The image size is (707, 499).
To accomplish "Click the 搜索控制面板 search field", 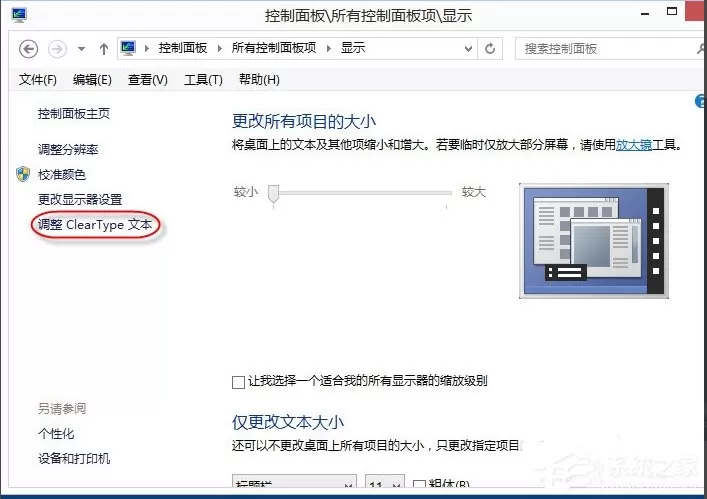I will click(x=606, y=49).
